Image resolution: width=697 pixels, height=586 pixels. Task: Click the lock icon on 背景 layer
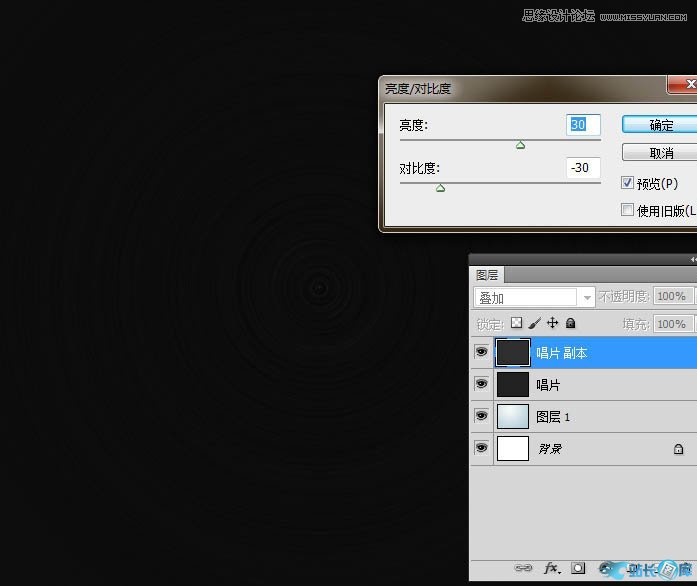678,450
